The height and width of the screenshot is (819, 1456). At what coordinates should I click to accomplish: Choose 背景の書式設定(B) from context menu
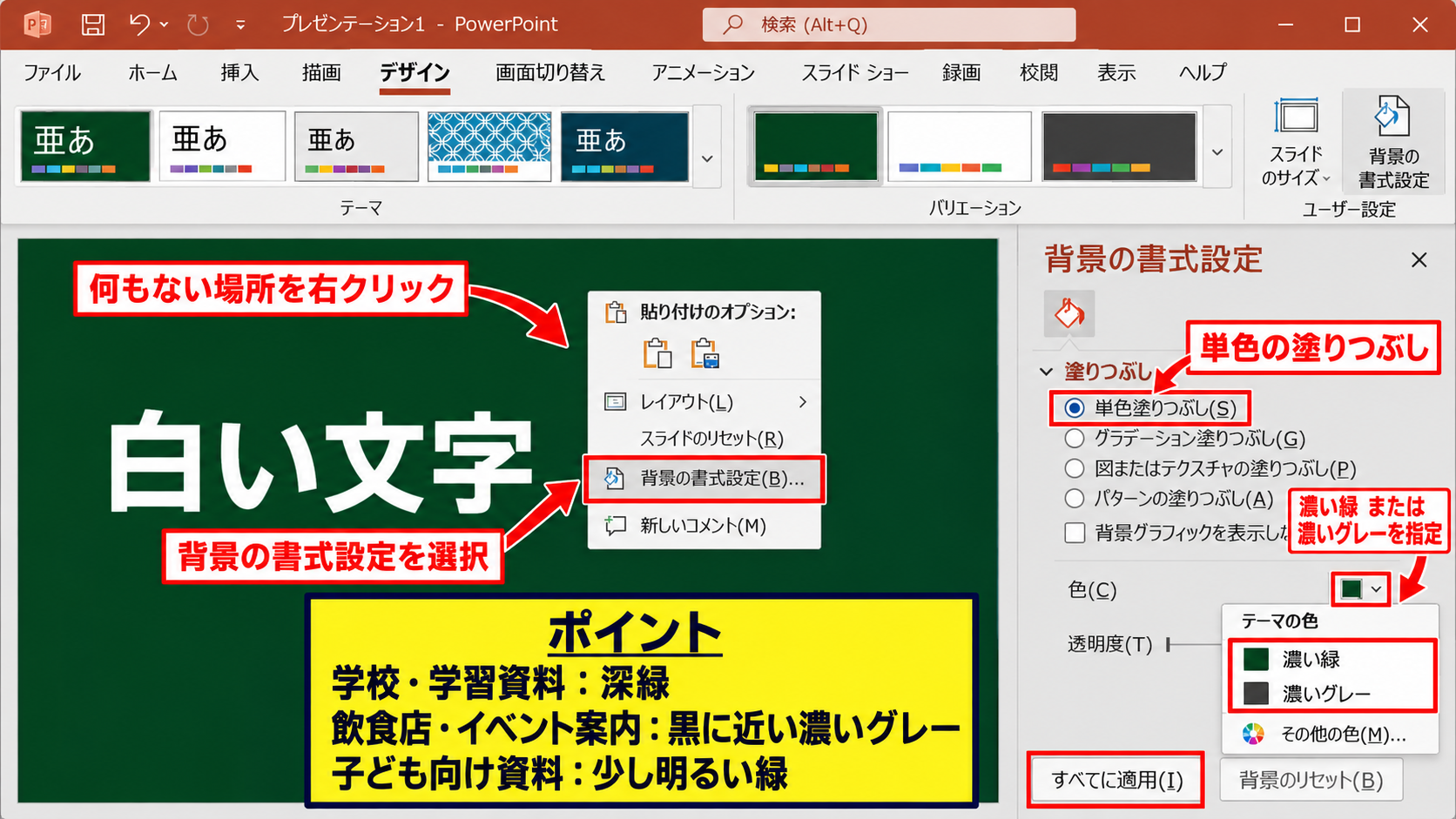coord(704,479)
